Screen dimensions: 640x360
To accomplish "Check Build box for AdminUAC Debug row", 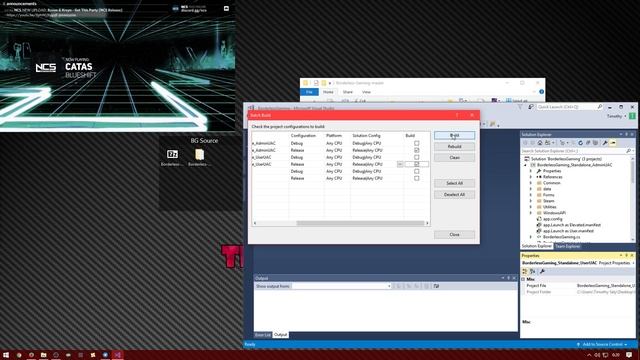I will coord(416,143).
